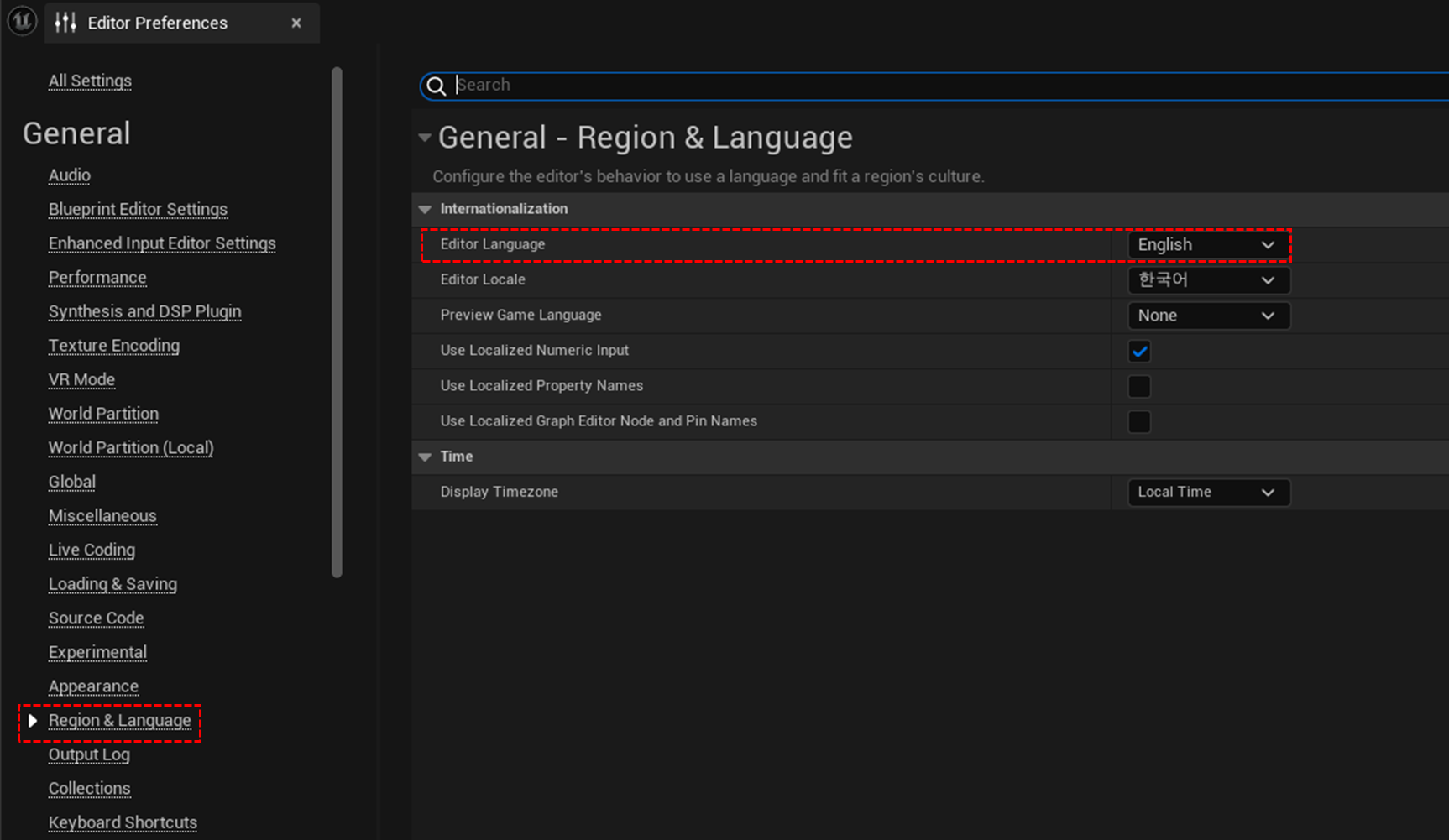Collapse General - Region & Language heading arrow

pyautogui.click(x=425, y=138)
